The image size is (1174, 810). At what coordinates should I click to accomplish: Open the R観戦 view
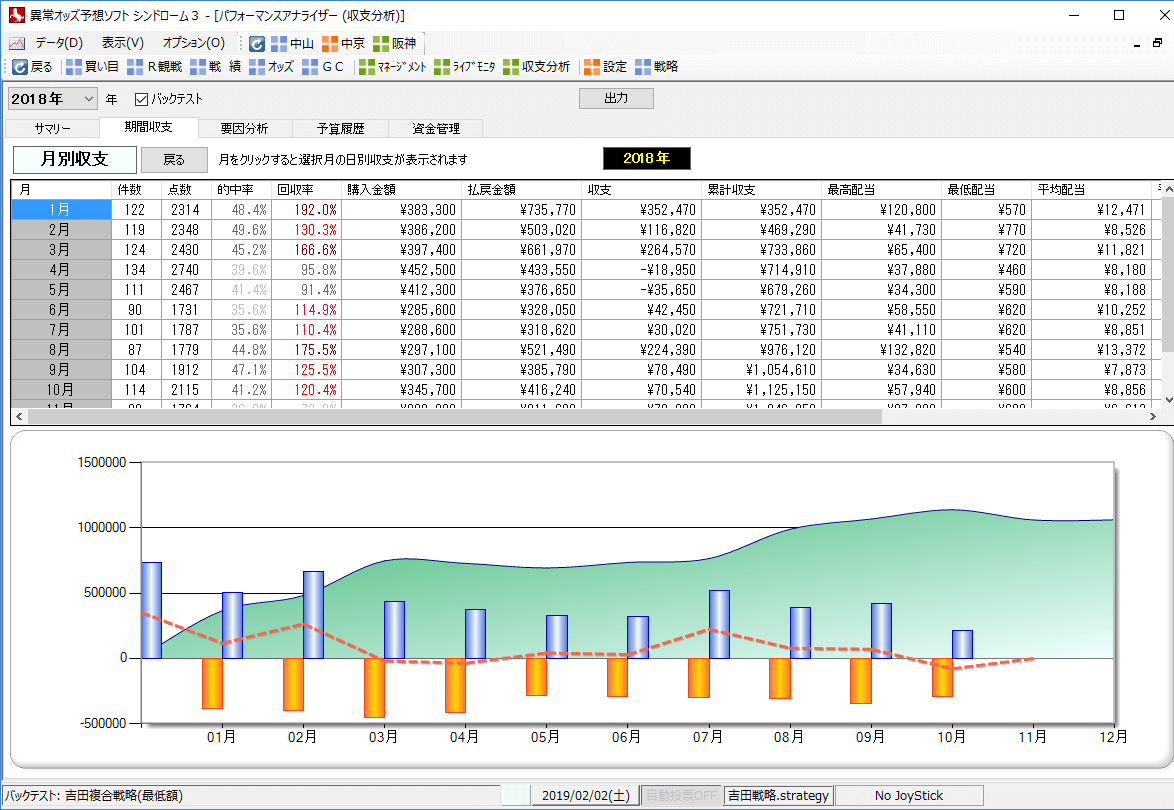154,67
